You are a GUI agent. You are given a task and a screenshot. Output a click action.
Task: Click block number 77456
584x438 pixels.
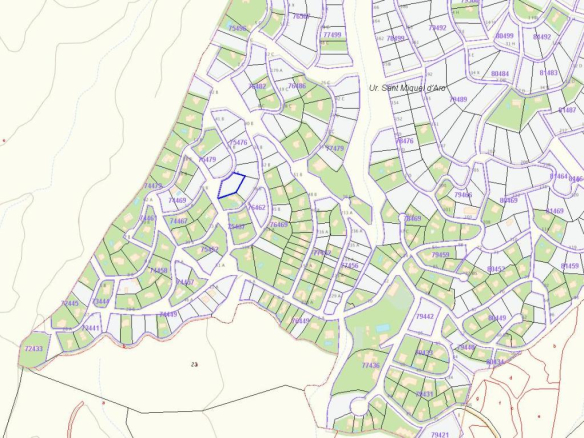click(349, 266)
